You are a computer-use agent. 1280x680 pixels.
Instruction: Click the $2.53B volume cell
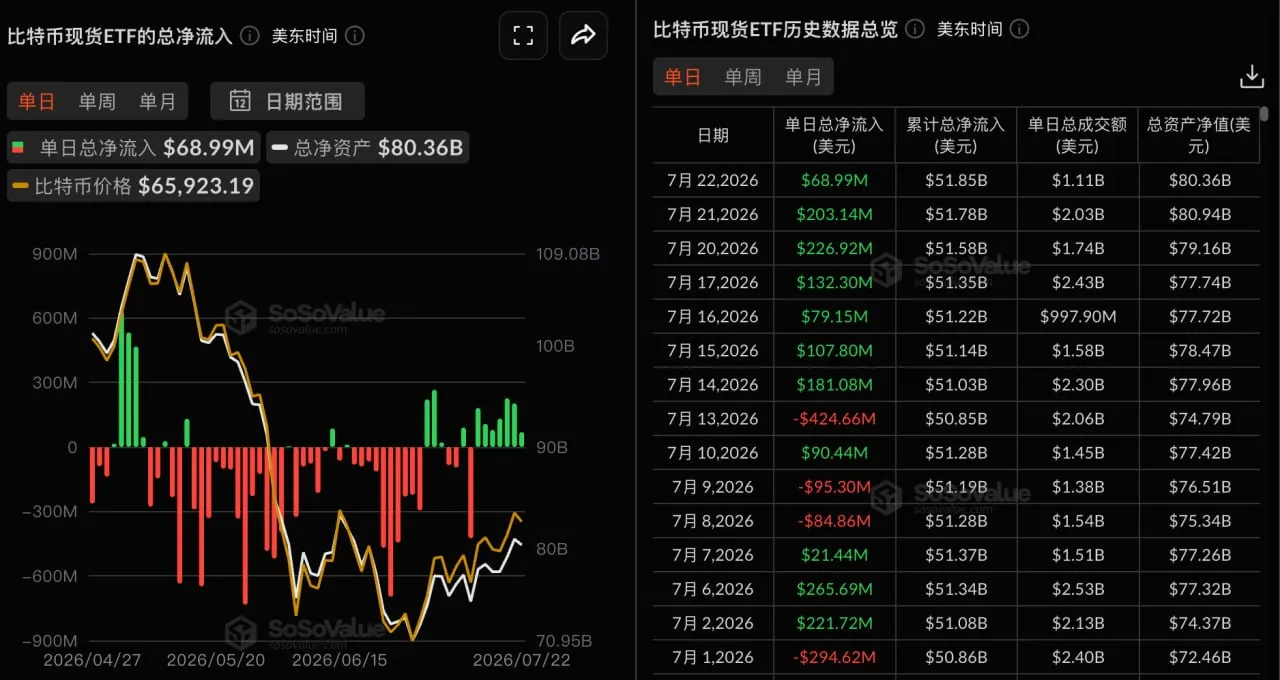[x=1077, y=589]
